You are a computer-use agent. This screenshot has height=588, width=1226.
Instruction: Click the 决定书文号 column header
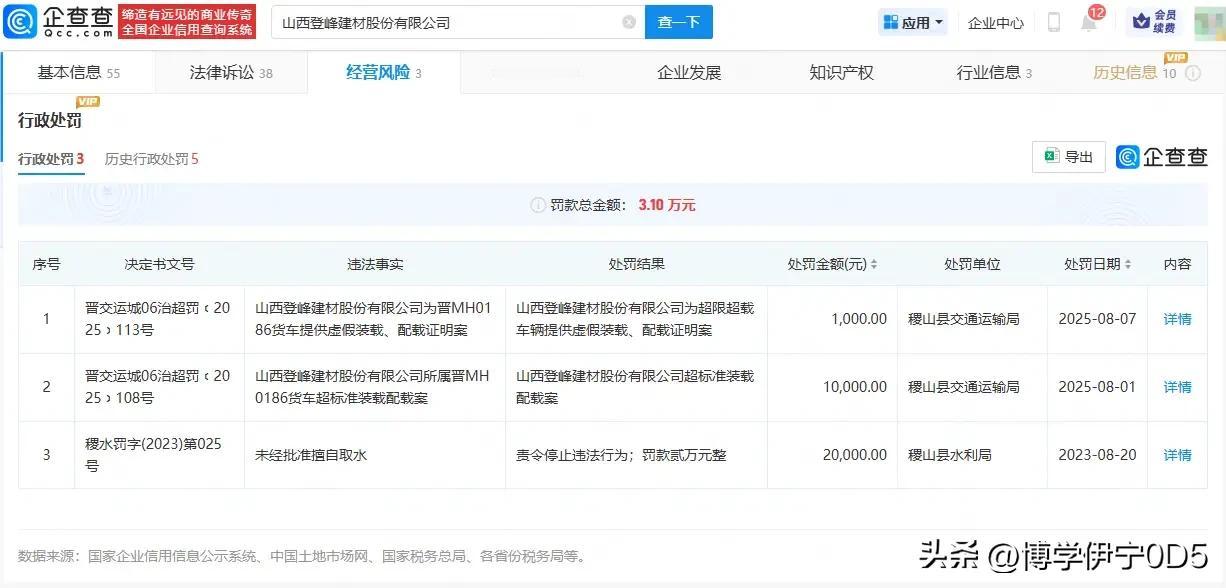tap(159, 265)
